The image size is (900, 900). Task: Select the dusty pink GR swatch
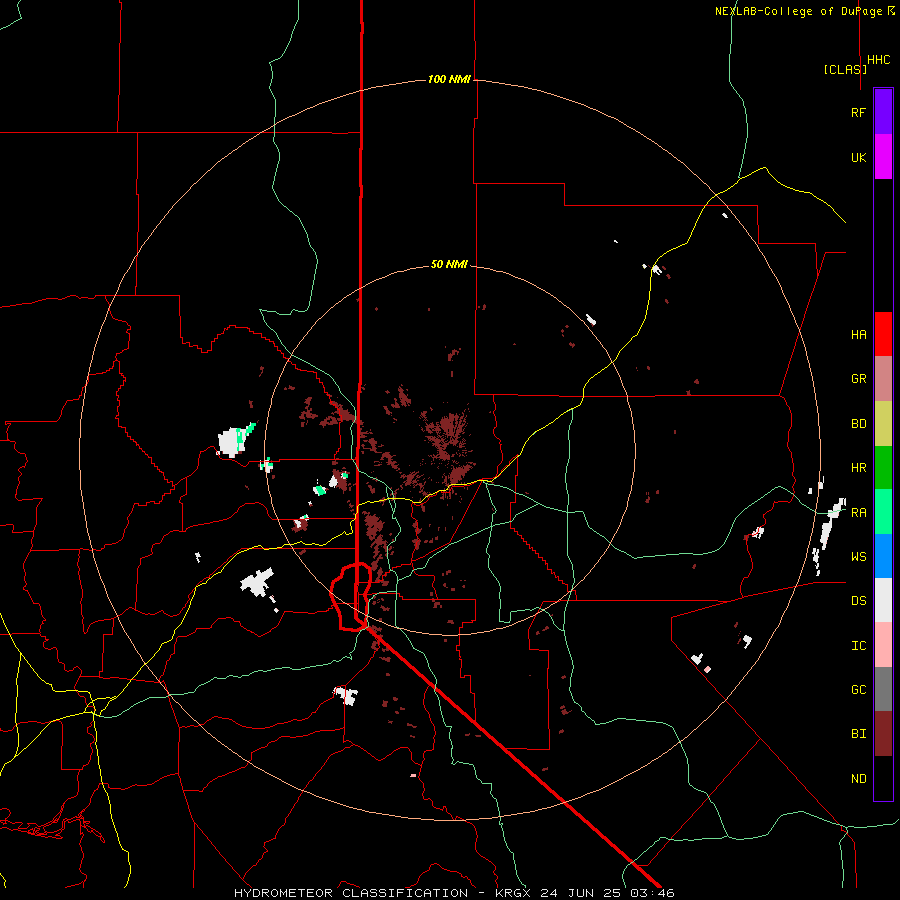click(883, 379)
